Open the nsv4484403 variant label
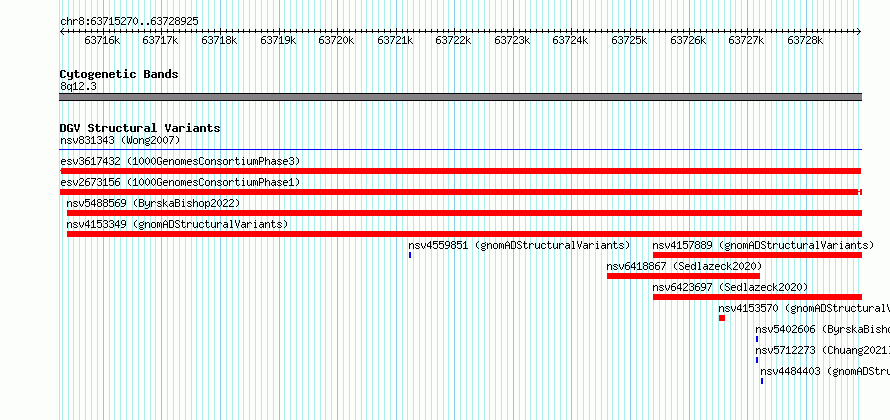Image resolution: width=890 pixels, height=420 pixels. (x=825, y=371)
